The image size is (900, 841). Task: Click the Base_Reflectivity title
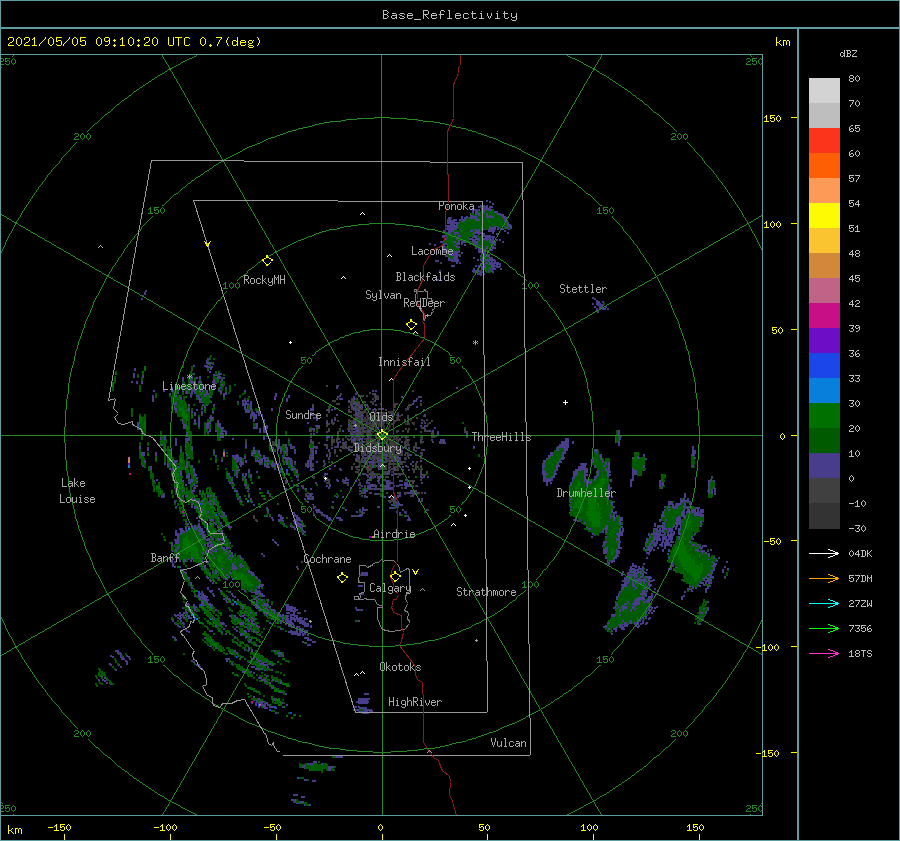(x=450, y=15)
